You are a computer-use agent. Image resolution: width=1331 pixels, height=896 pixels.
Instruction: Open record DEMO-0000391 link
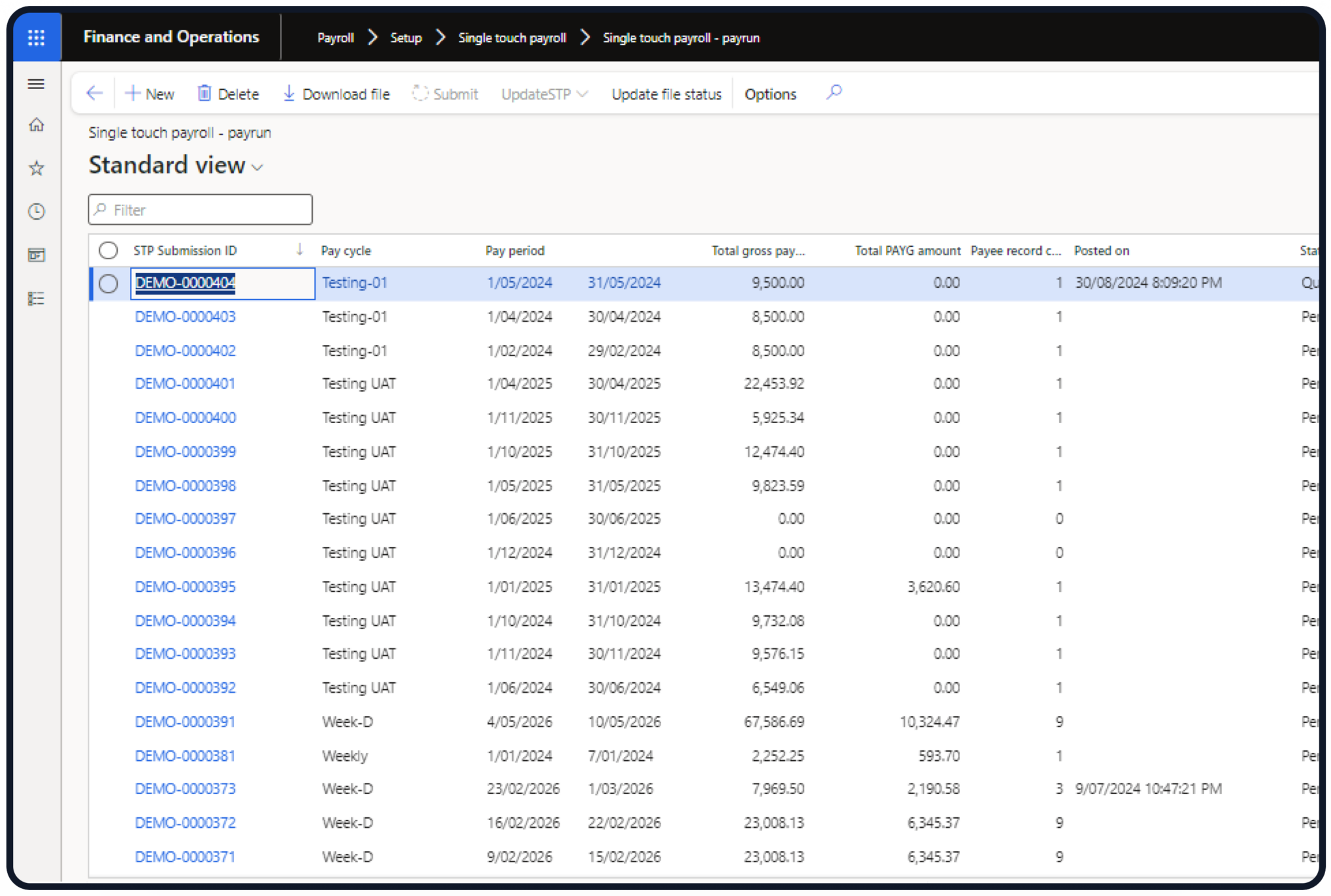185,721
